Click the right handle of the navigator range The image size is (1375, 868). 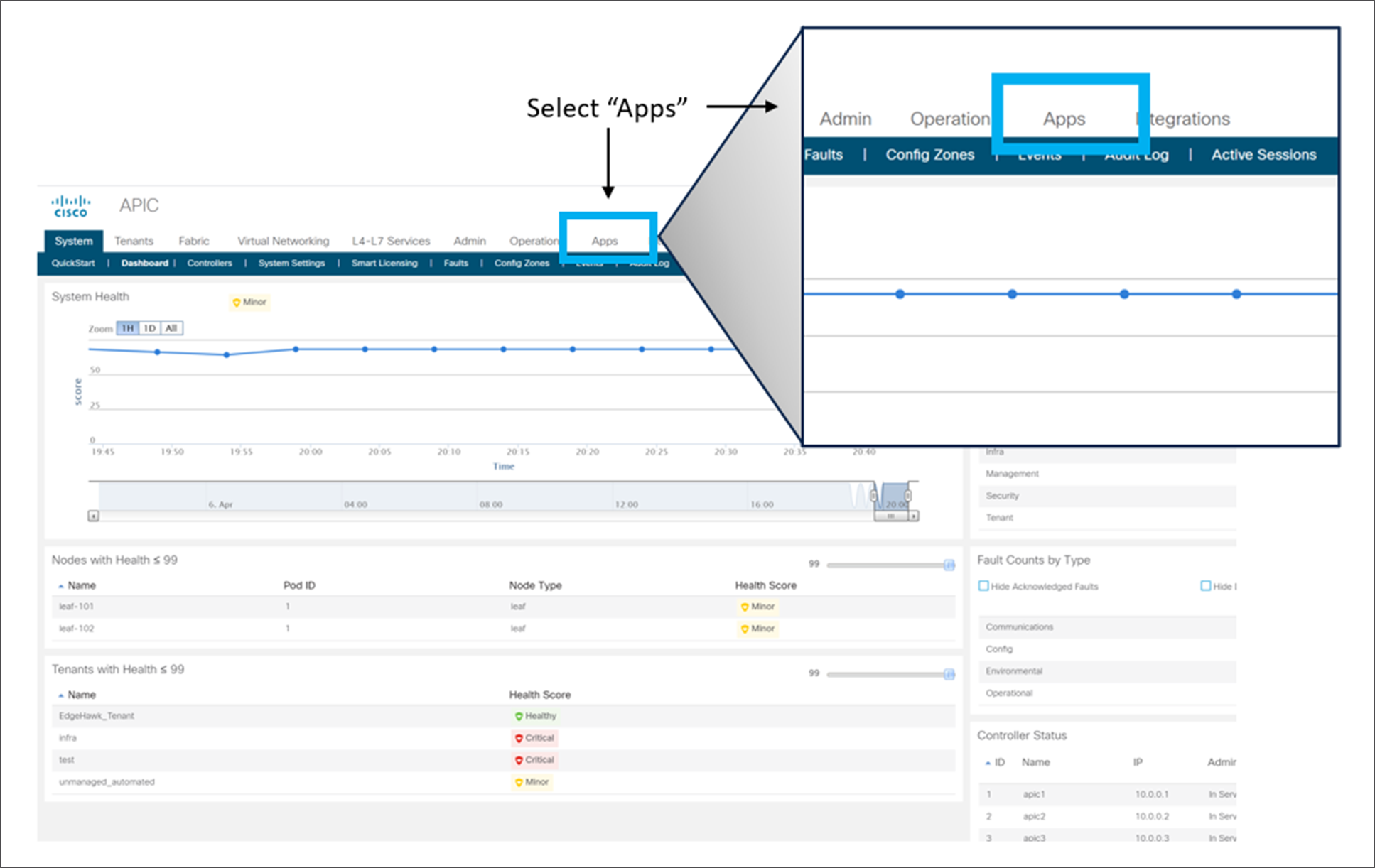(x=907, y=496)
